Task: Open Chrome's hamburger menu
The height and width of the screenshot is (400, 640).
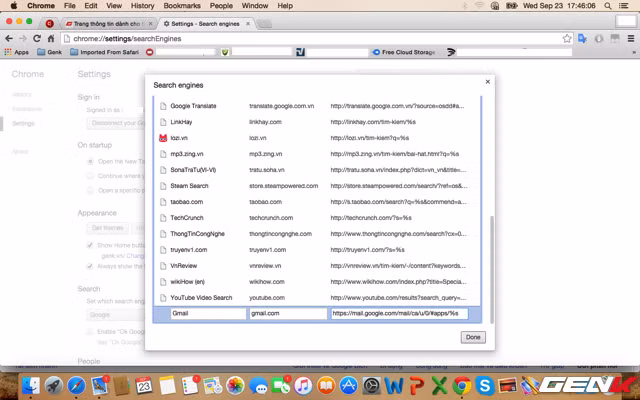Action: (x=630, y=38)
